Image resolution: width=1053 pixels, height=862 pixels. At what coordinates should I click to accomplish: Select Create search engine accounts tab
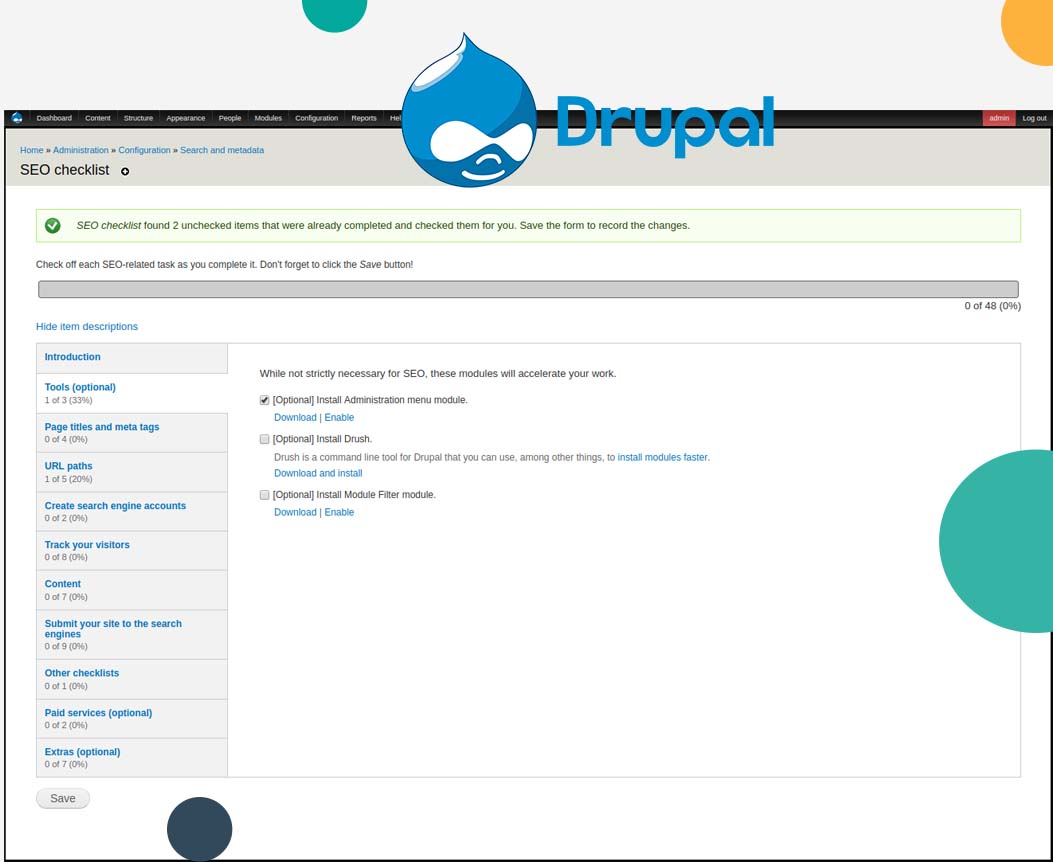click(132, 512)
